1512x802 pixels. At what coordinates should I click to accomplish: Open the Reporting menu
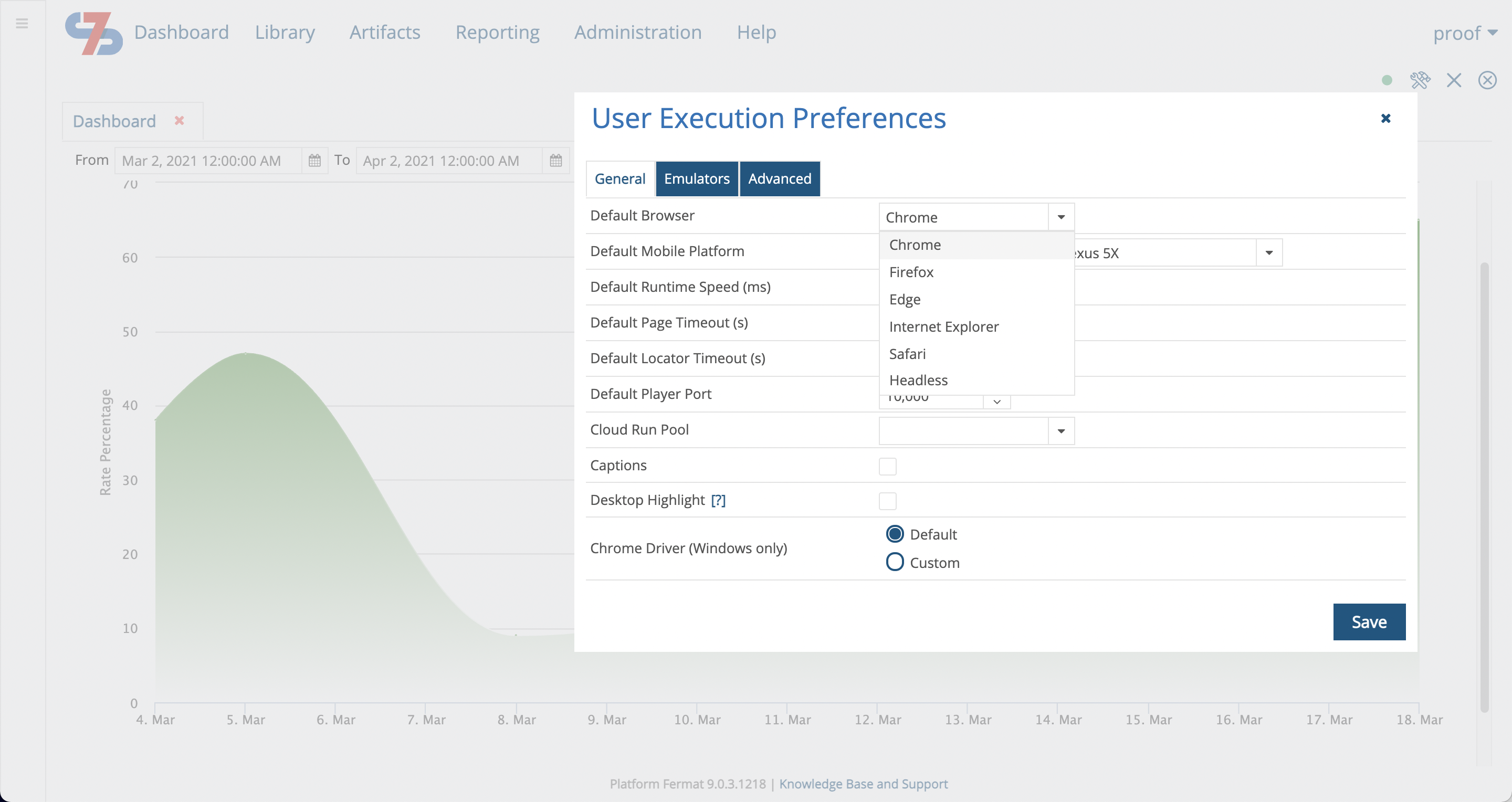click(x=497, y=32)
